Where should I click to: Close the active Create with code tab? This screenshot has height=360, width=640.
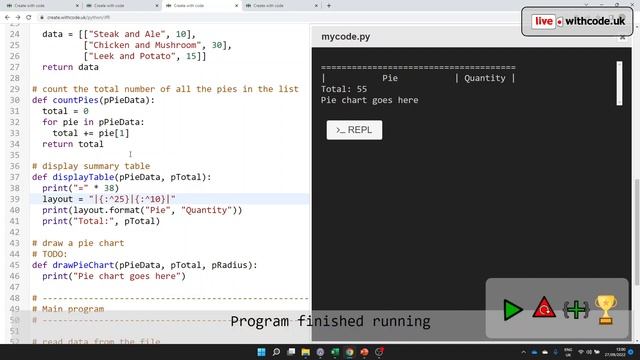click(x=237, y=6)
